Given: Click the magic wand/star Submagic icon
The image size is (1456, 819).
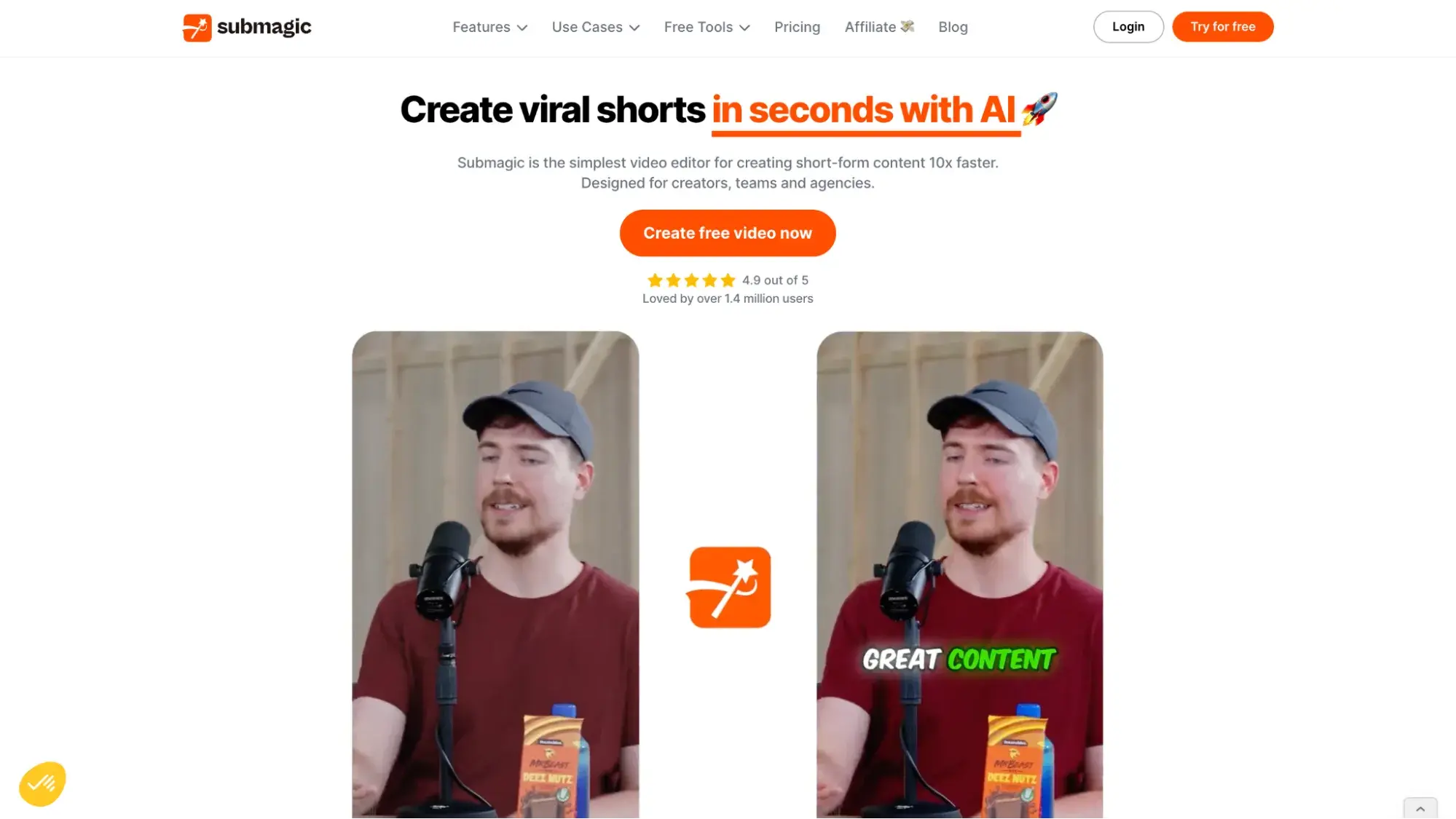Looking at the screenshot, I should pyautogui.click(x=729, y=586).
